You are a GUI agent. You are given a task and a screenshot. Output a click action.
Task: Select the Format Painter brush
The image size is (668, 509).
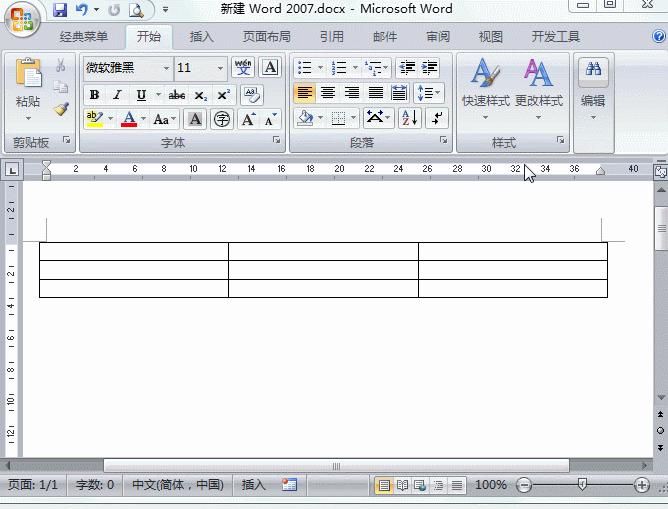tap(61, 109)
